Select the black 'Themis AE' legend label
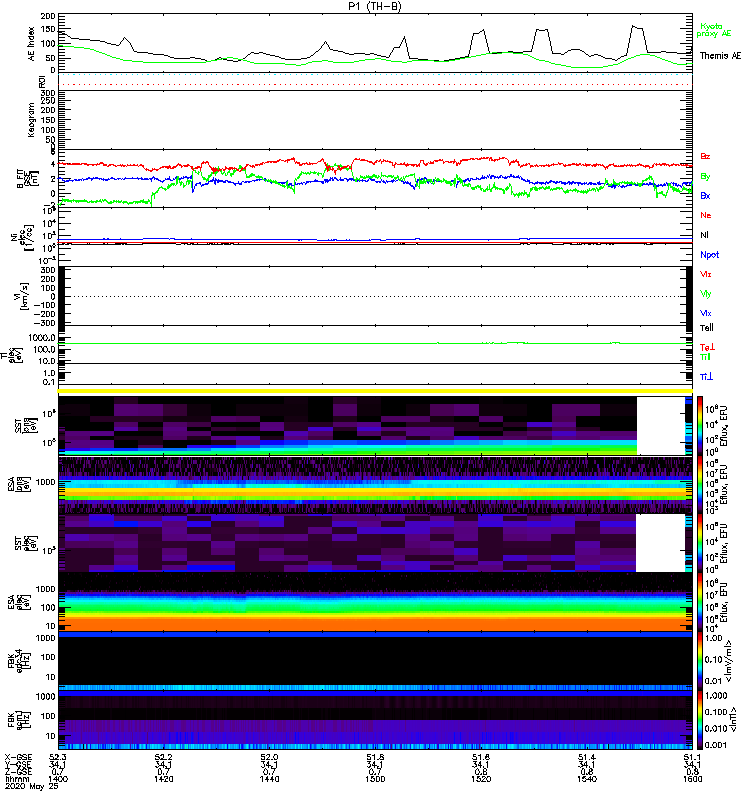 [720, 56]
